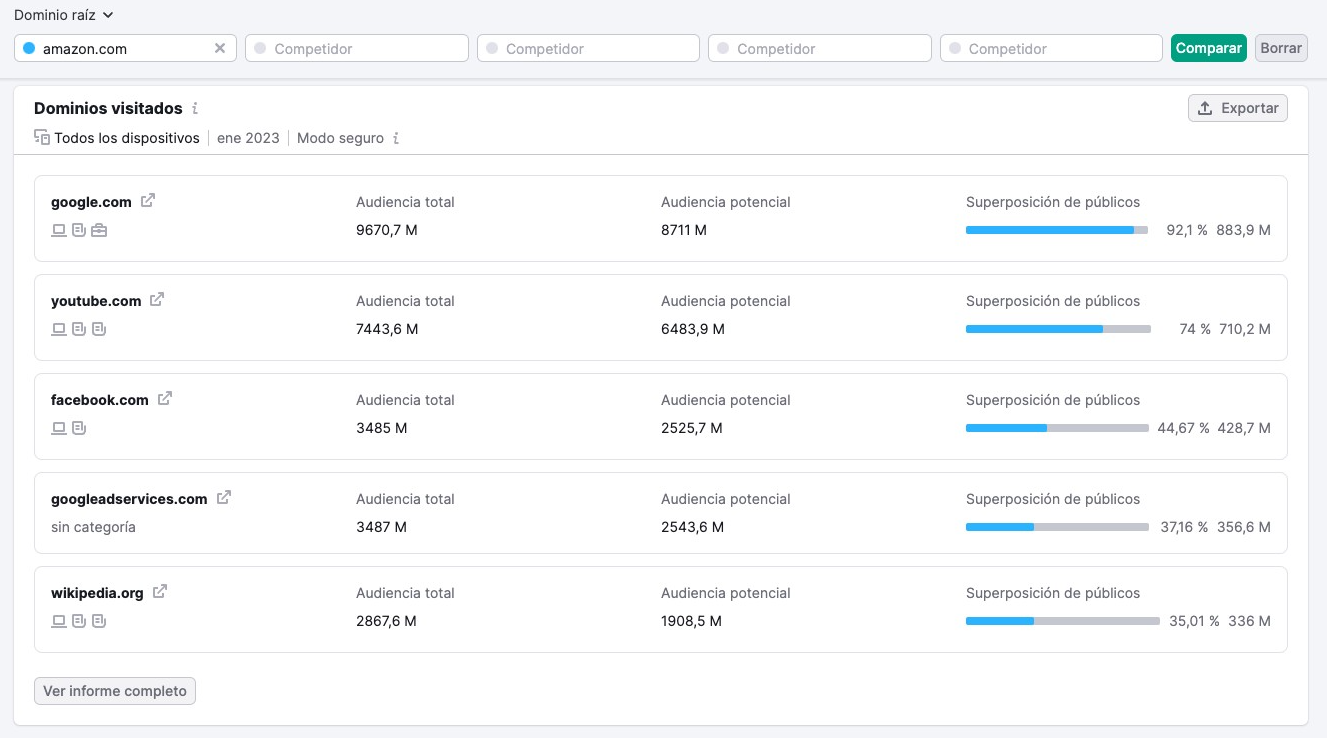Expand the Dominio raíz dropdown

coord(64,15)
